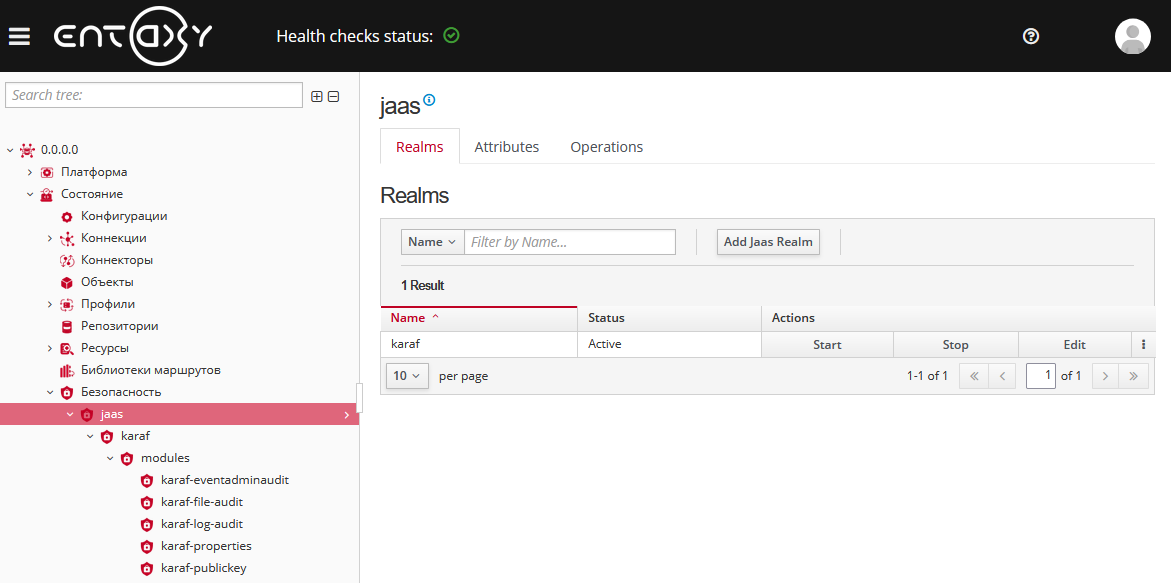Open the user avatar menu
This screenshot has height=583, width=1171.
click(1132, 36)
